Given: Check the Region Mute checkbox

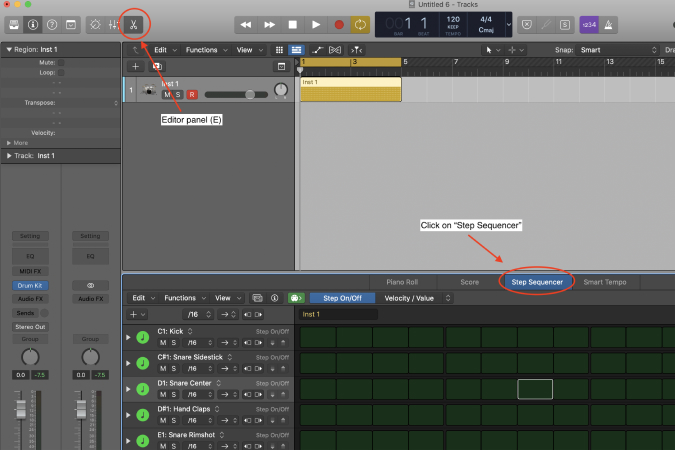Looking at the screenshot, I should point(61,62).
